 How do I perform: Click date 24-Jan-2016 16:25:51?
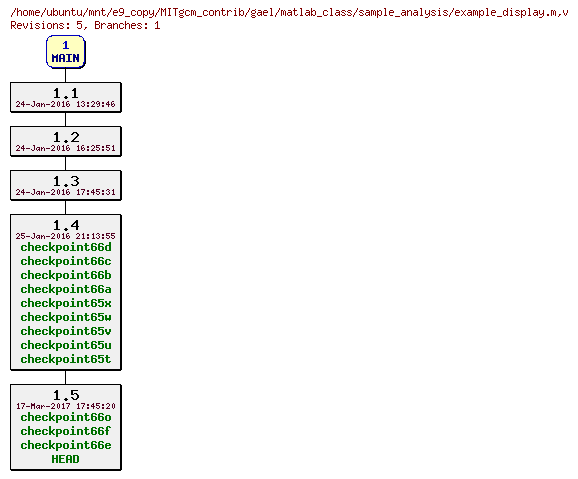[x=66, y=148]
